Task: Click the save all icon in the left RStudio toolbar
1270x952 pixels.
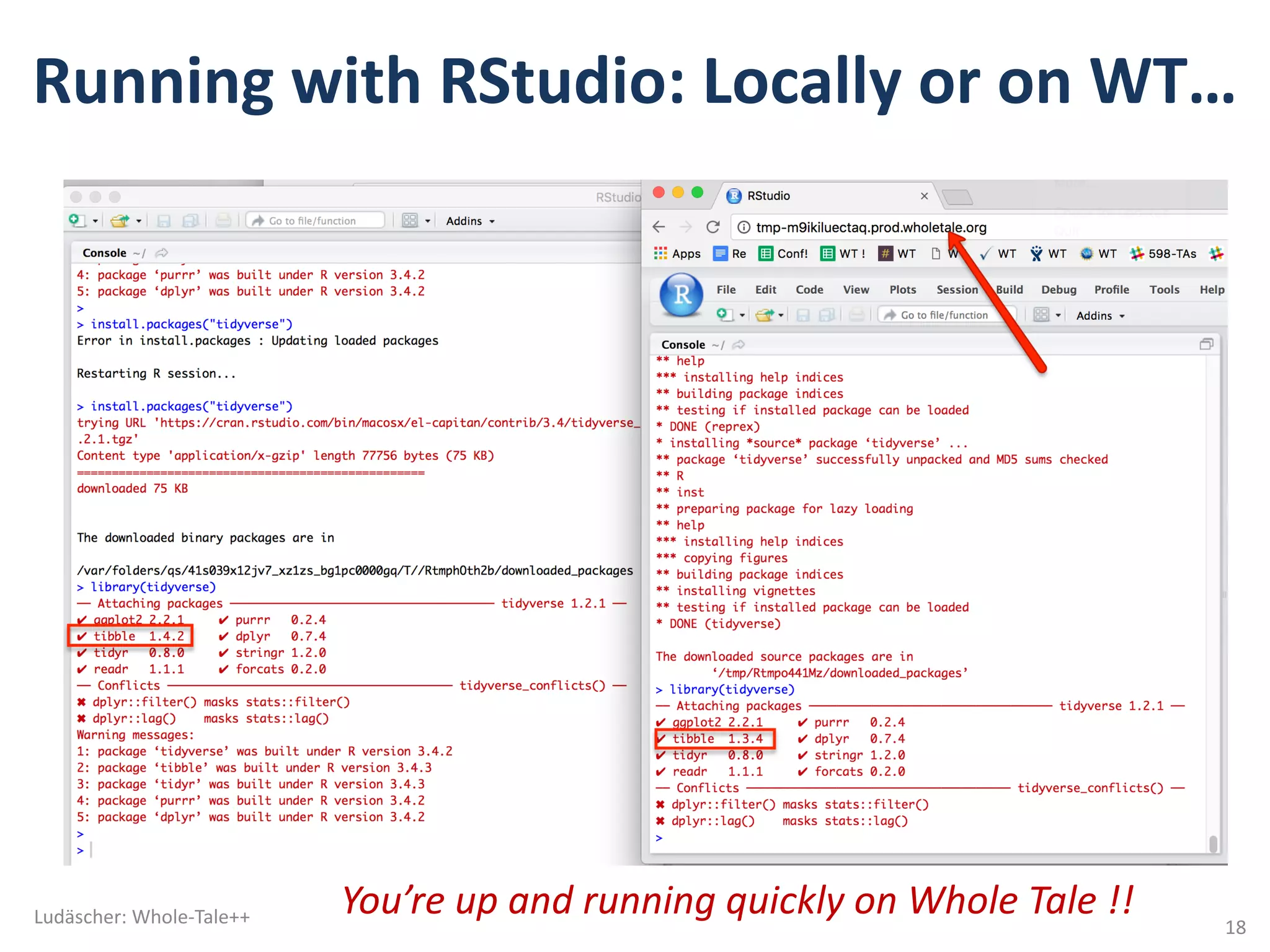Action: (190, 221)
